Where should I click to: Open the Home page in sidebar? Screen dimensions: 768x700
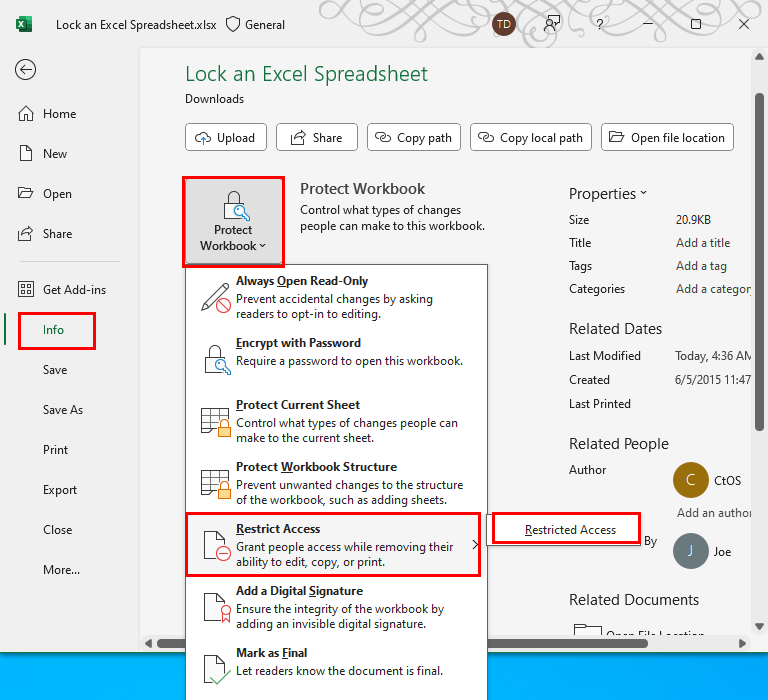point(47,114)
